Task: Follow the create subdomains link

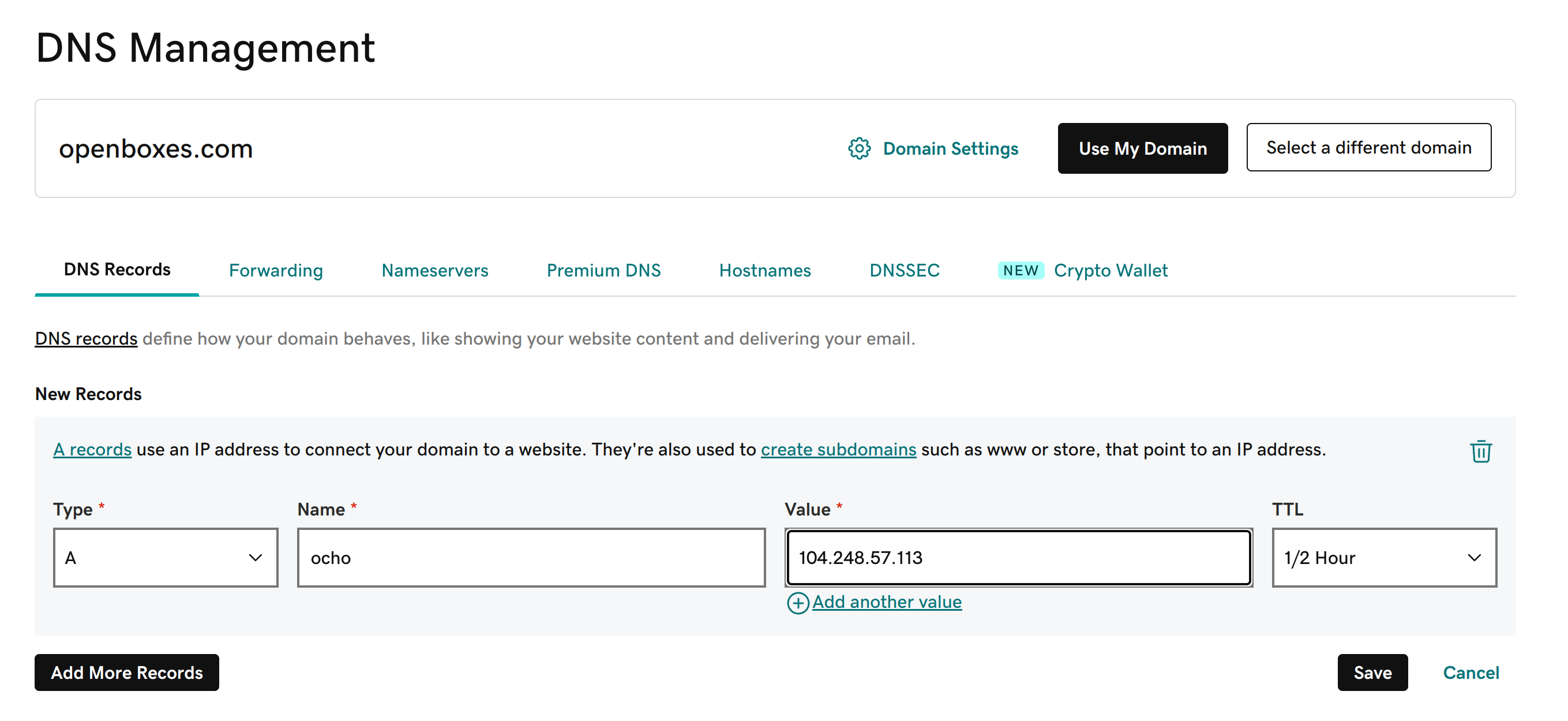Action: click(838, 450)
